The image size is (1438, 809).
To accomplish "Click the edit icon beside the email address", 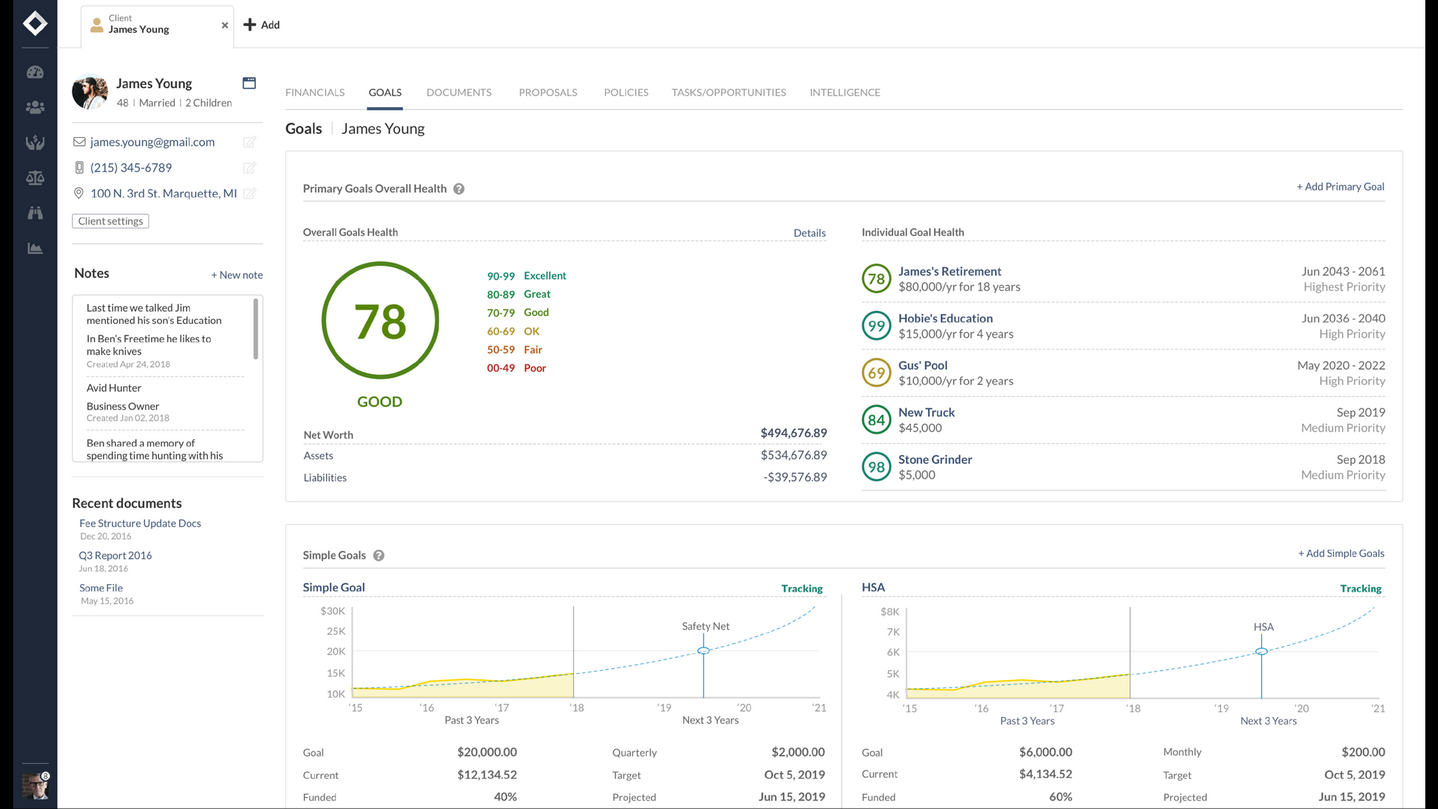I will [250, 142].
